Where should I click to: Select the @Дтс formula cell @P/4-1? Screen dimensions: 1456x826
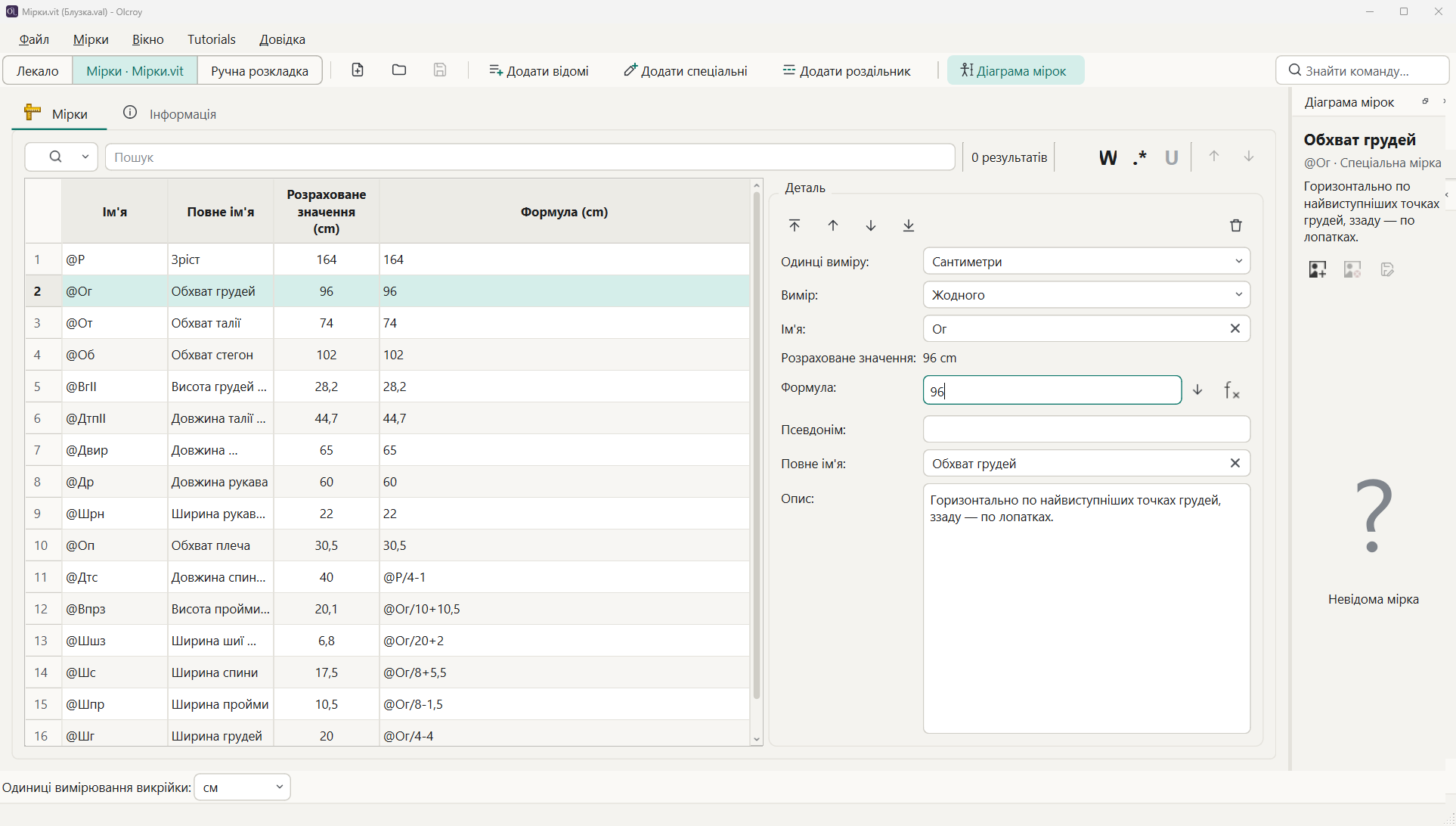pyautogui.click(x=564, y=577)
